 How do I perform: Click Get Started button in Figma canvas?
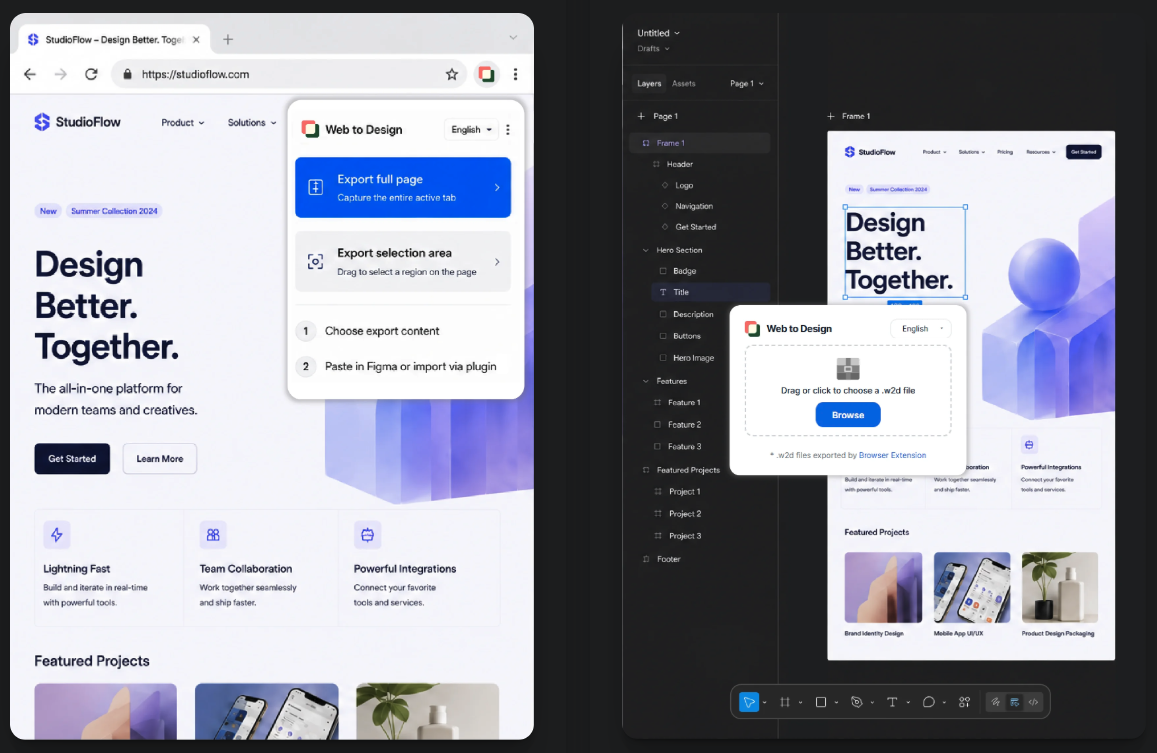point(1083,152)
